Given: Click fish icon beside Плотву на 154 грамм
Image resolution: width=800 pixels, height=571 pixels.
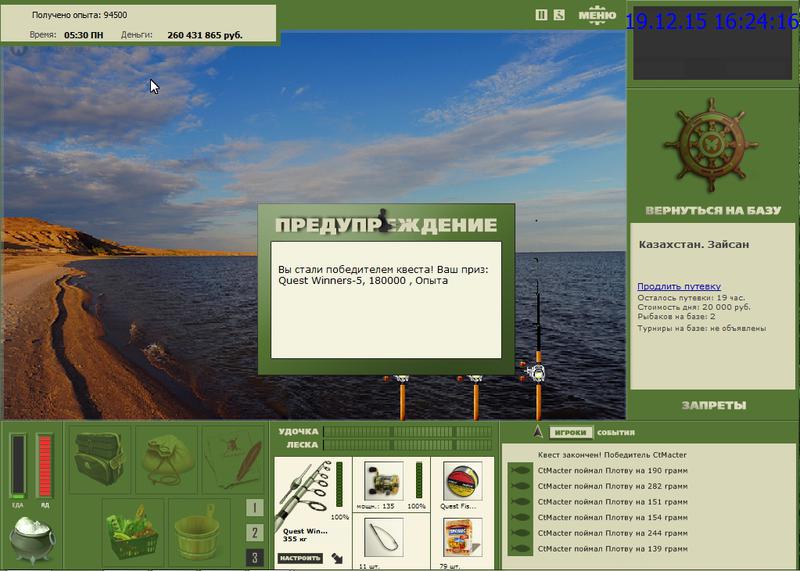Looking at the screenshot, I should coord(520,517).
